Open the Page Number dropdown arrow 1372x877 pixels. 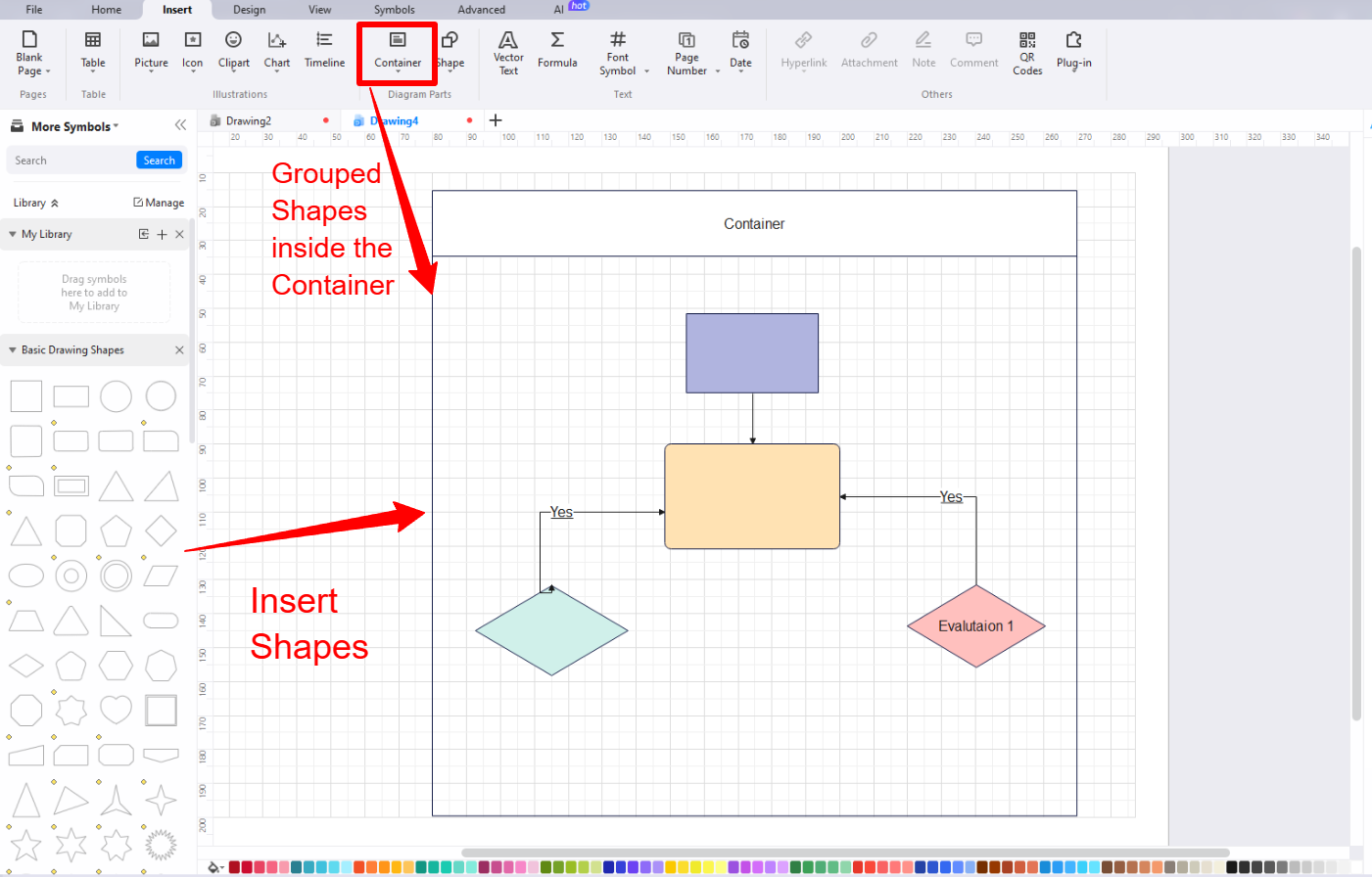[718, 71]
